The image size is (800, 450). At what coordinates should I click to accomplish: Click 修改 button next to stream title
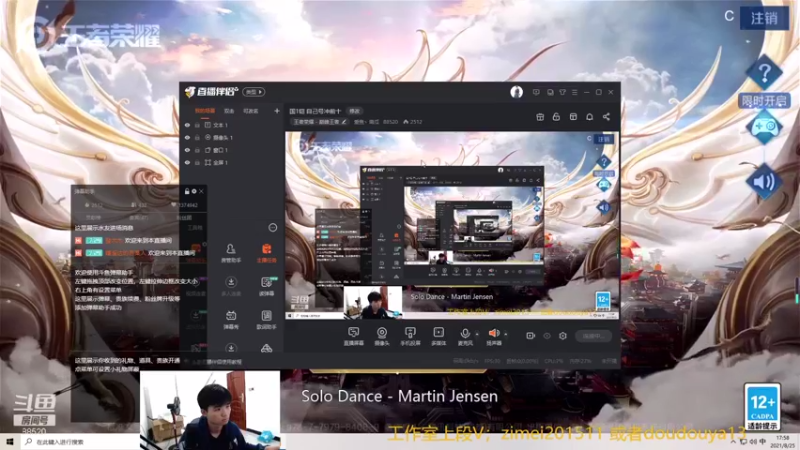355,111
